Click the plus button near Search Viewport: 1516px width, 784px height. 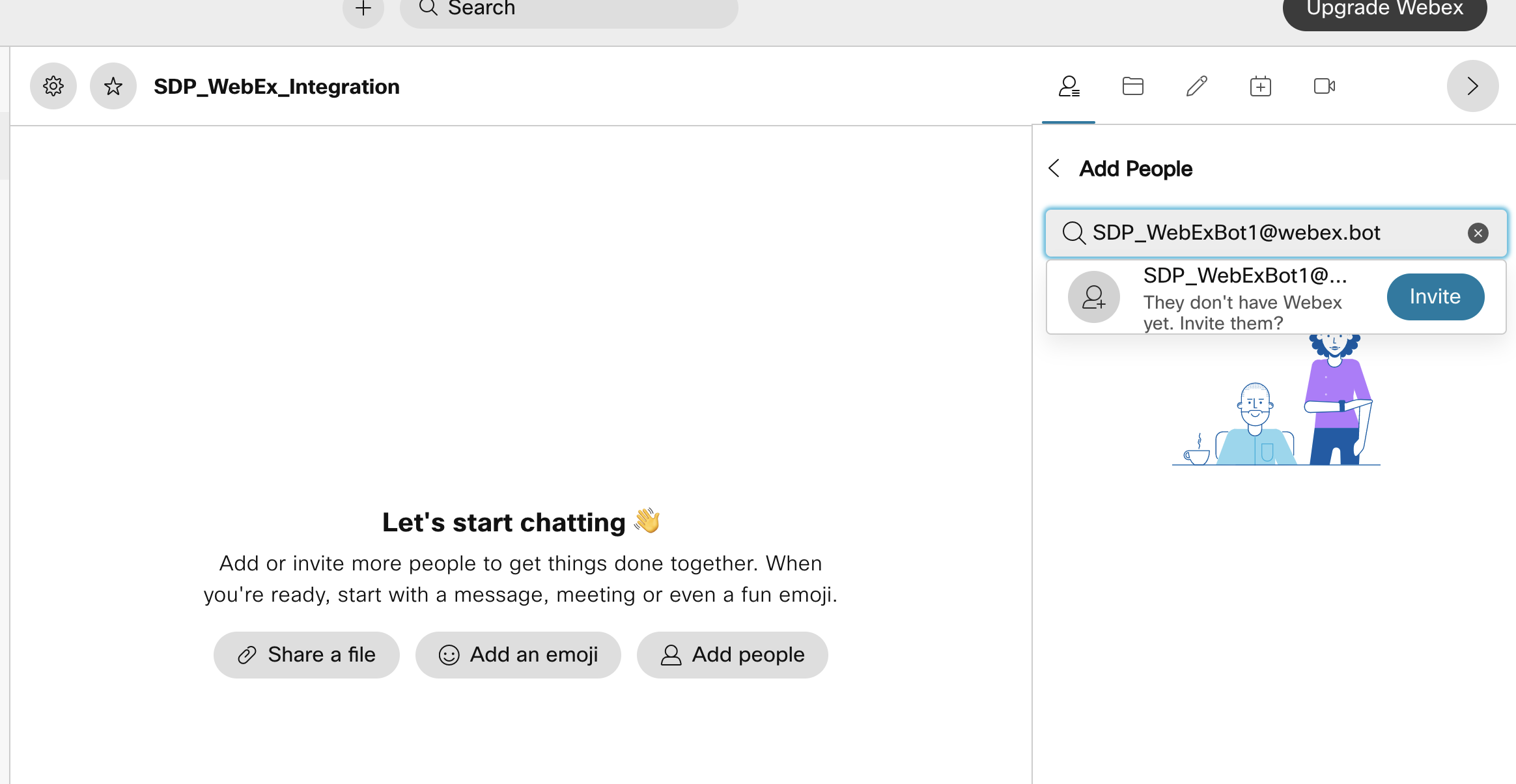coord(363,9)
